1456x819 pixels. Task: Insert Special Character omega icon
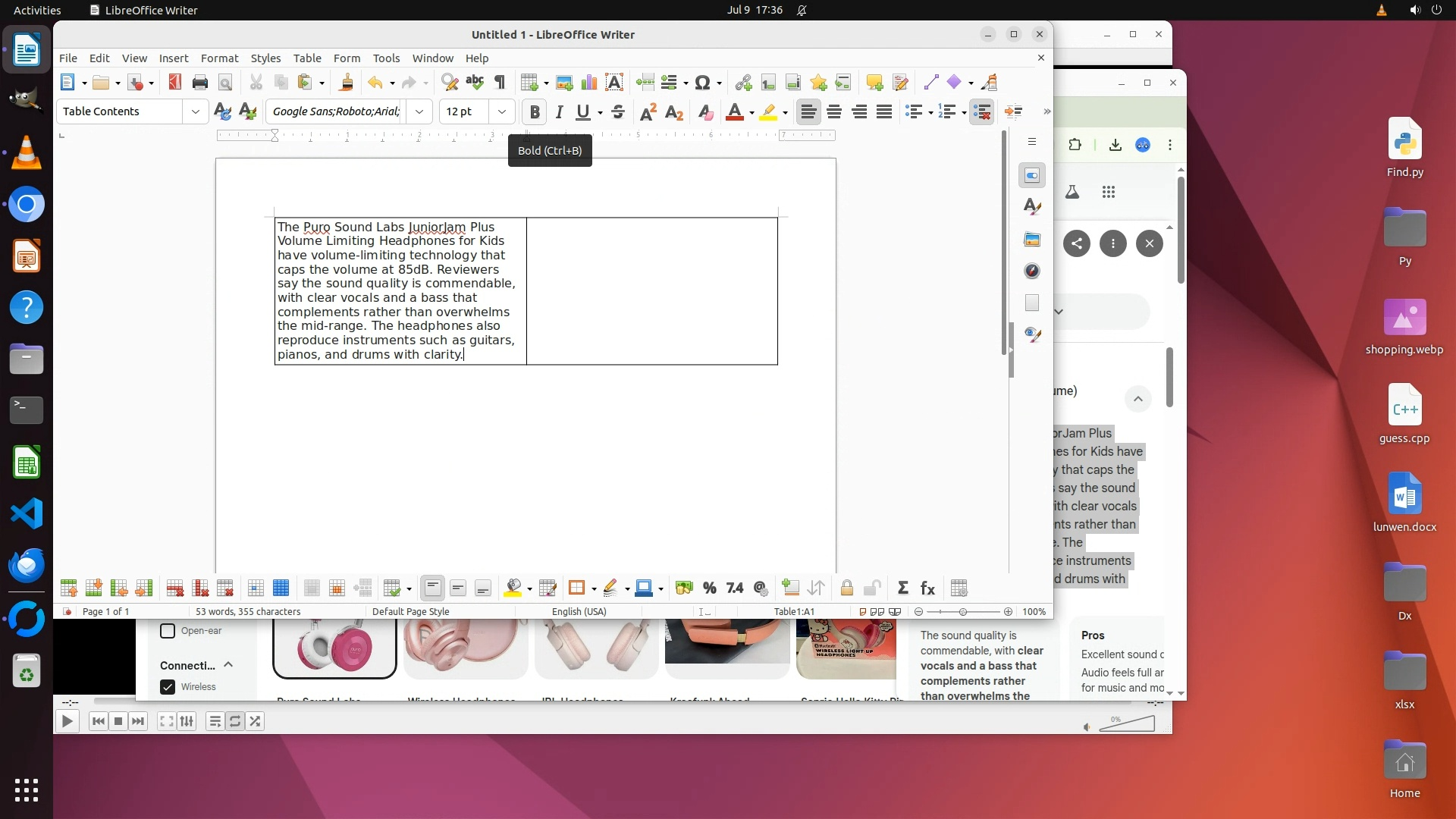702,83
